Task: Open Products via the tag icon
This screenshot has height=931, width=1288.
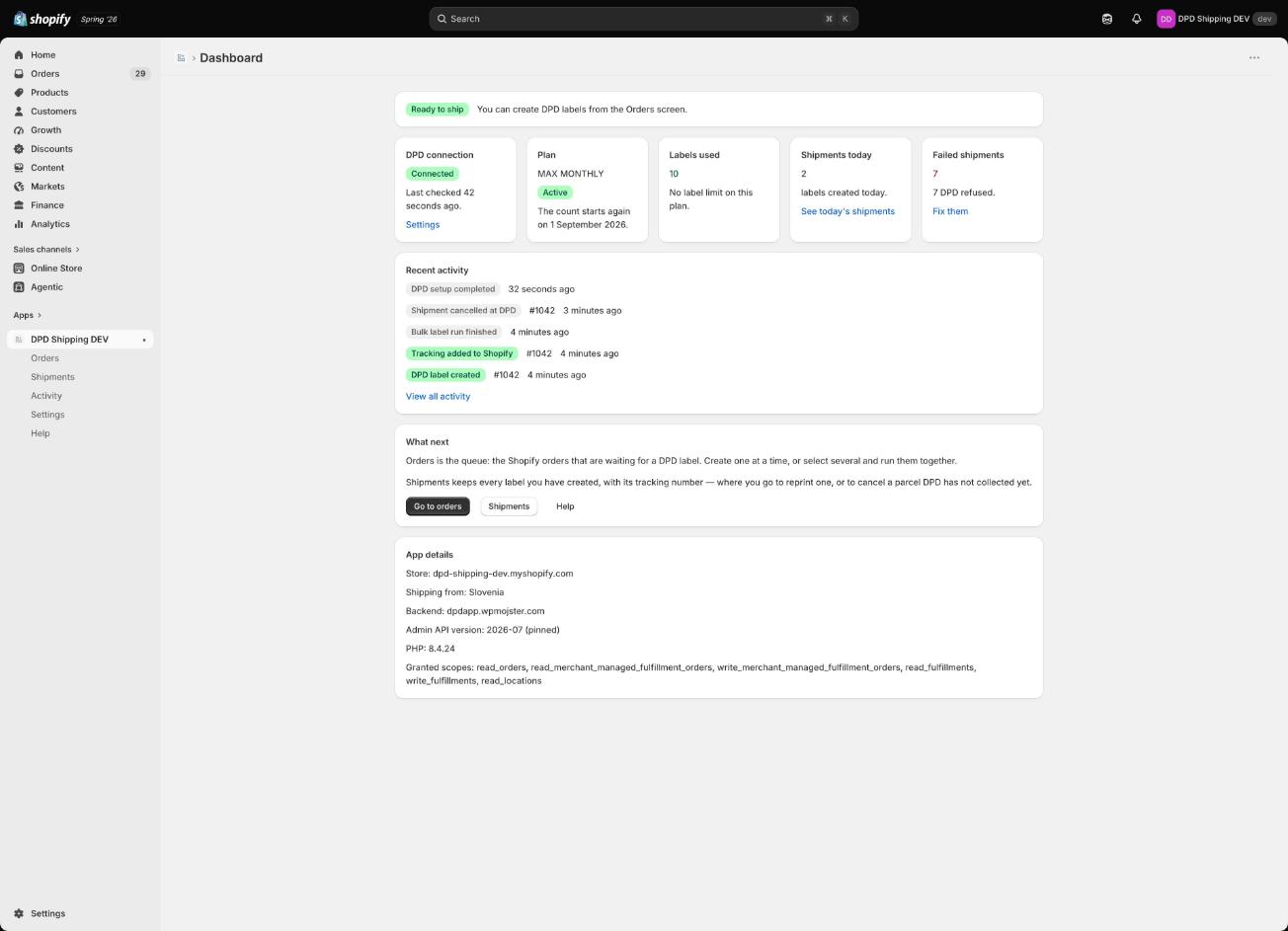Action: [19, 93]
